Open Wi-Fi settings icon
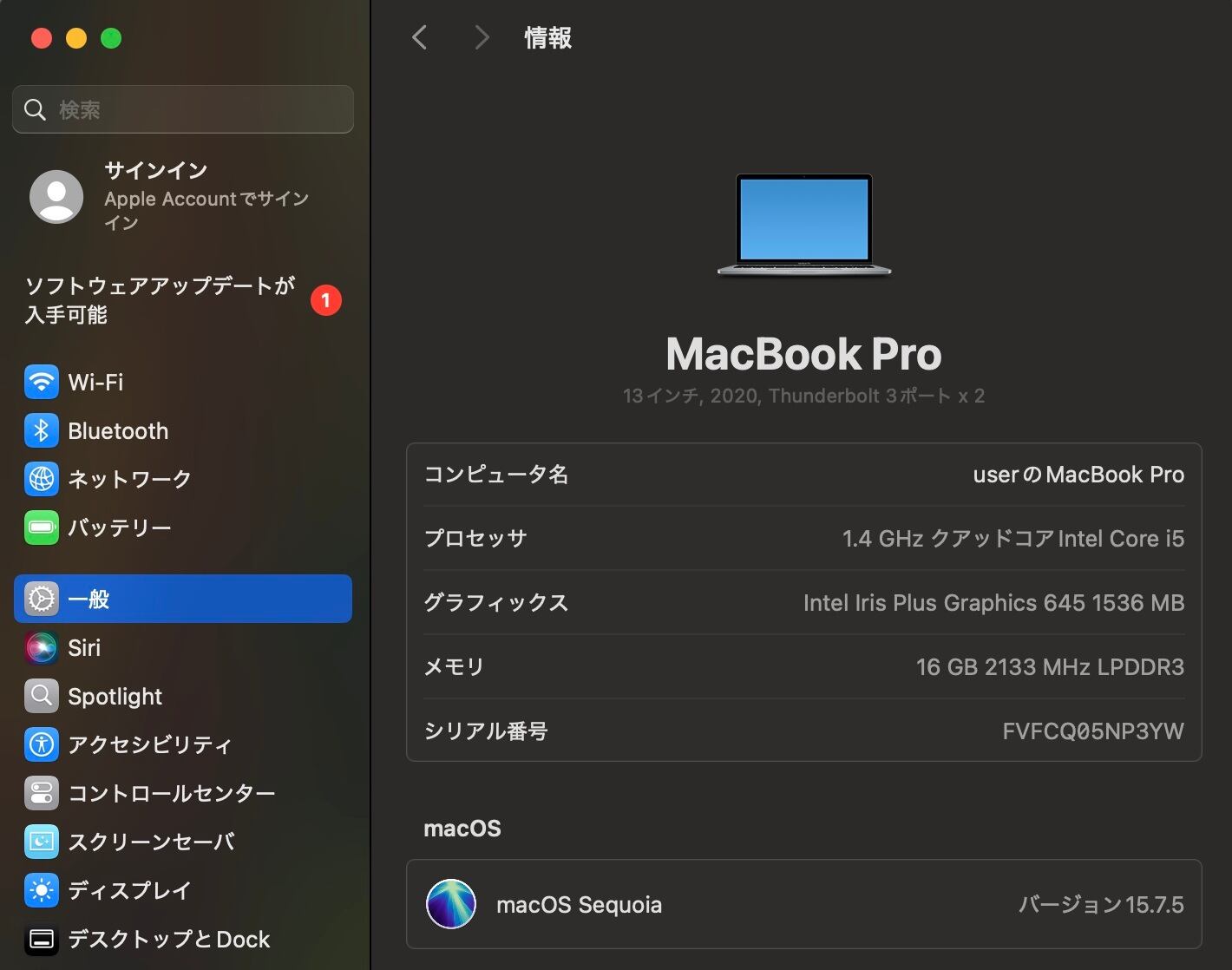 point(41,382)
